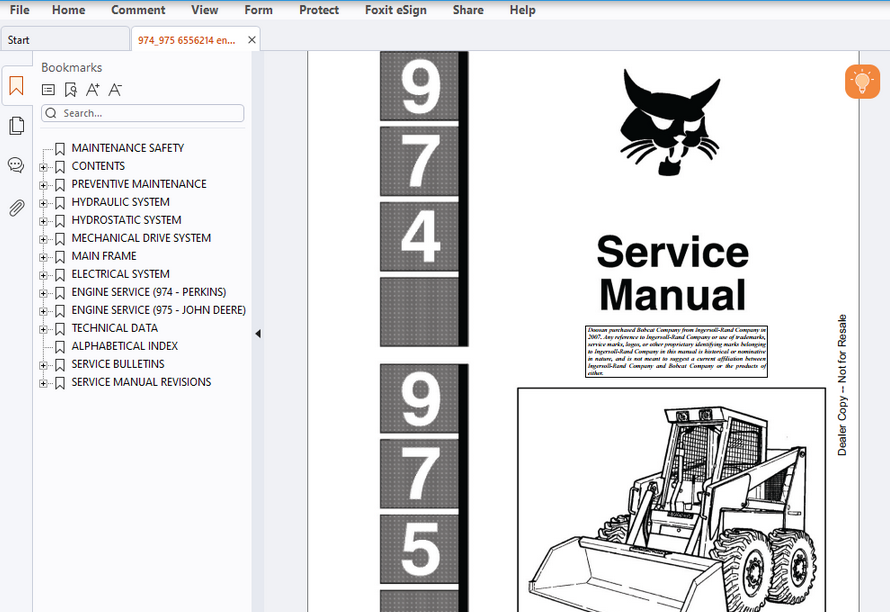Go to ENGINE SERVICE (974 - PERKINS) bookmark
Screen dimensions: 890x612
(x=149, y=292)
